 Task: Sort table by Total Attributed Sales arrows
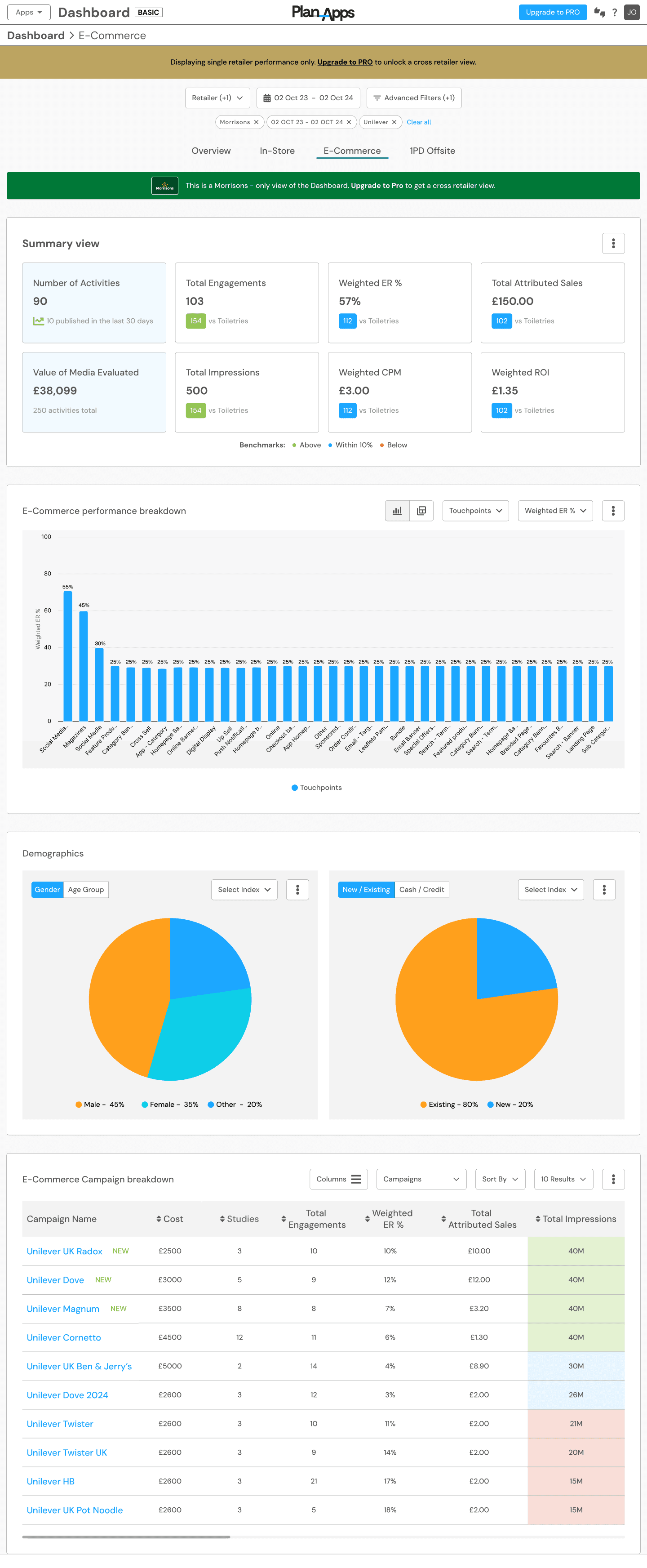coord(444,1219)
